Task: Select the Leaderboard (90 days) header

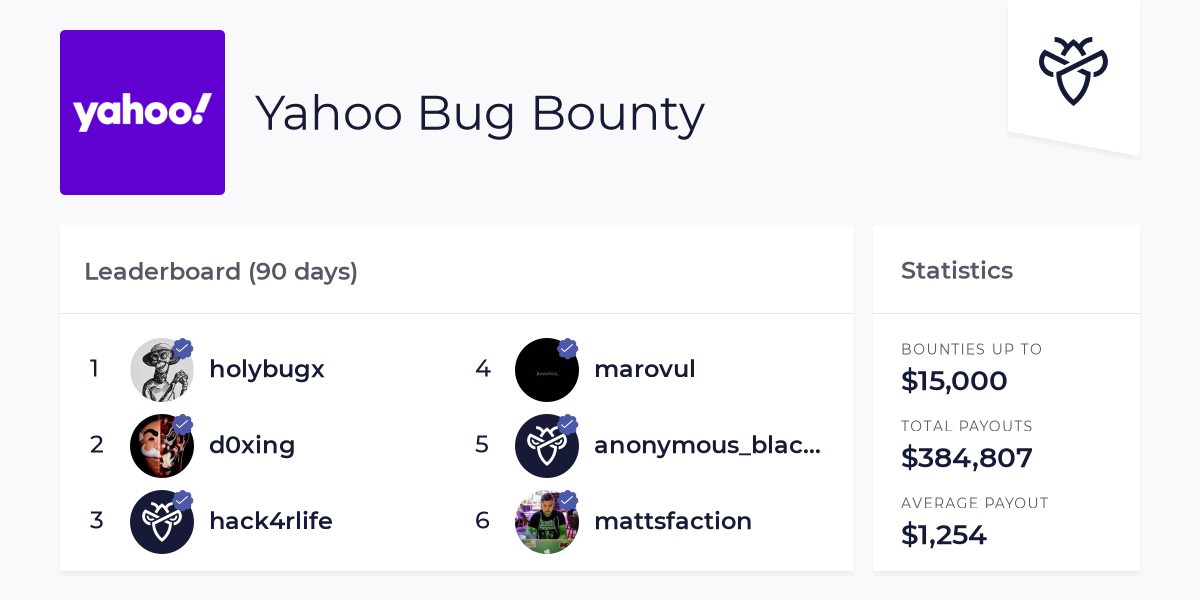Action: 221,271
